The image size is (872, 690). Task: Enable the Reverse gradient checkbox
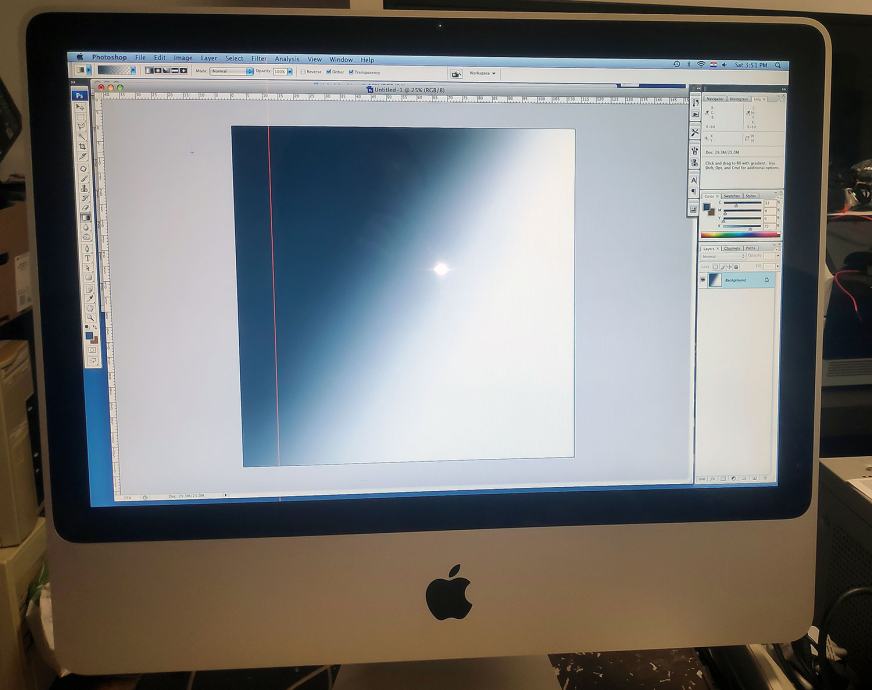click(304, 70)
